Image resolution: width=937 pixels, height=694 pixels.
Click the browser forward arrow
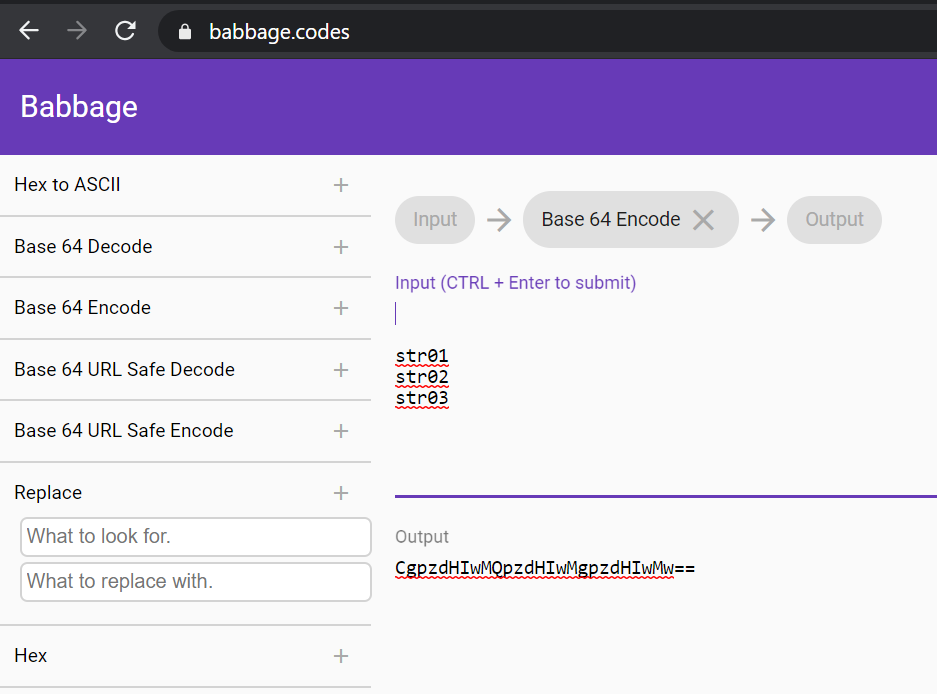click(76, 30)
